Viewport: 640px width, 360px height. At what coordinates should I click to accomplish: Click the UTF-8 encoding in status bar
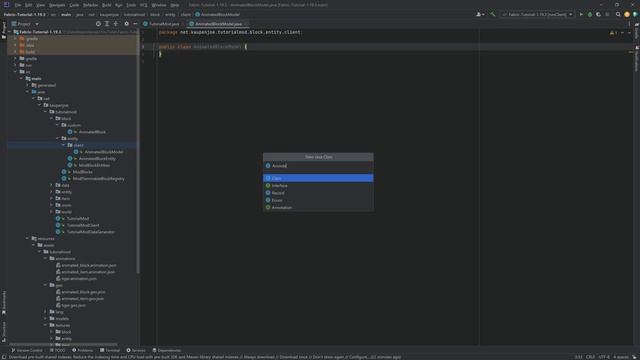[604, 357]
